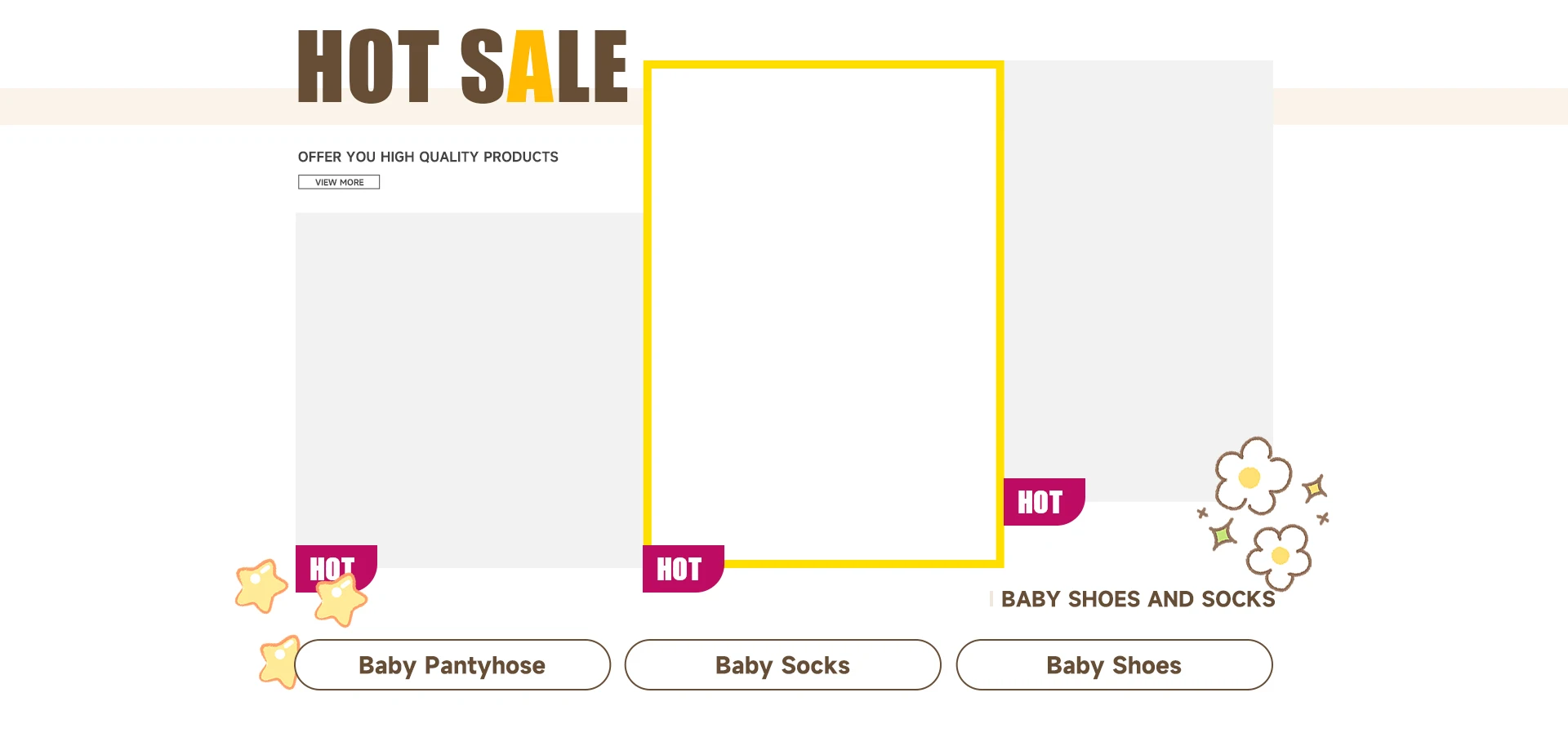
Task: Click HOT badge on yellow-framed product
Action: point(683,569)
